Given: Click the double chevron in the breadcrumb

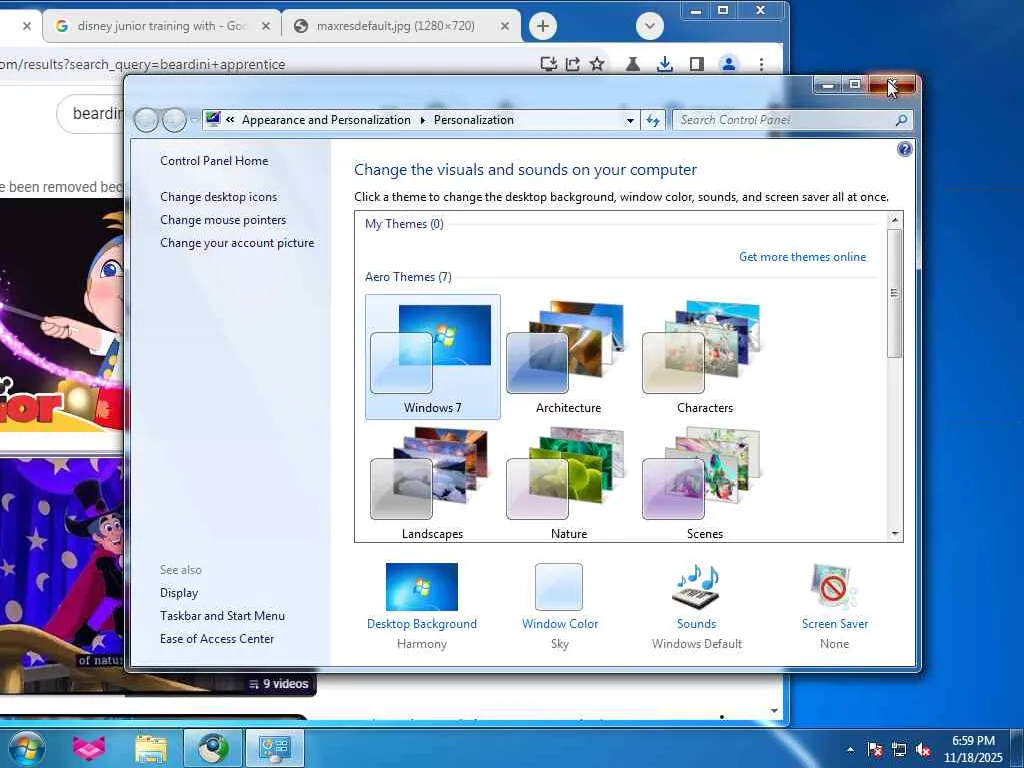Looking at the screenshot, I should [230, 120].
